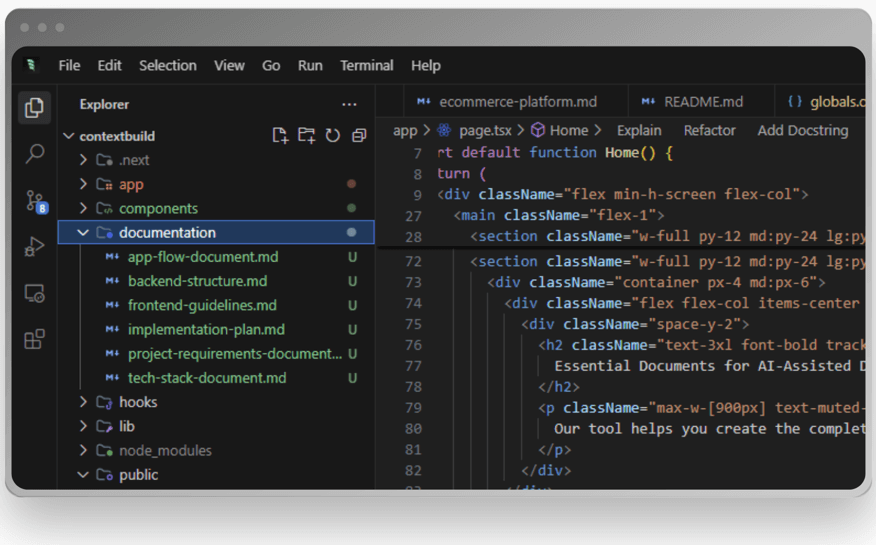Image resolution: width=876 pixels, height=545 pixels.
Task: Refresh the Explorer file tree
Action: click(x=332, y=135)
